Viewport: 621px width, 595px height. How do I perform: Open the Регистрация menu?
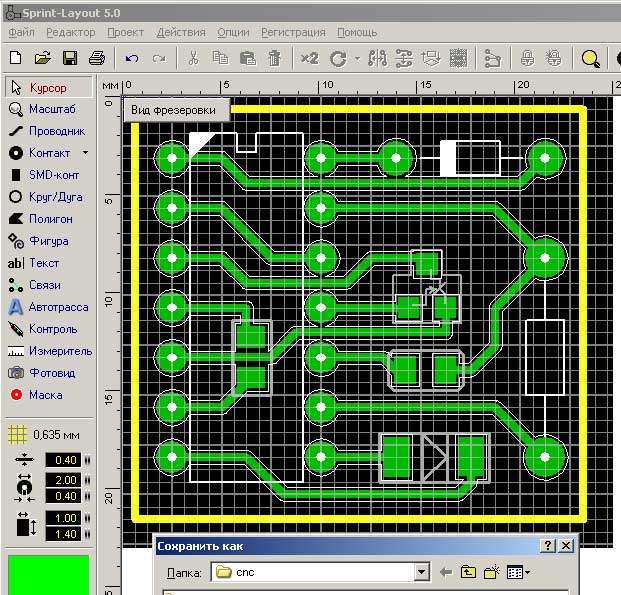293,32
